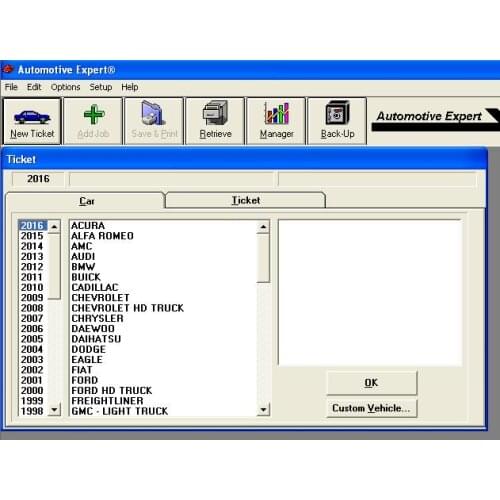
Task: Click the OK button
Action: (371, 383)
